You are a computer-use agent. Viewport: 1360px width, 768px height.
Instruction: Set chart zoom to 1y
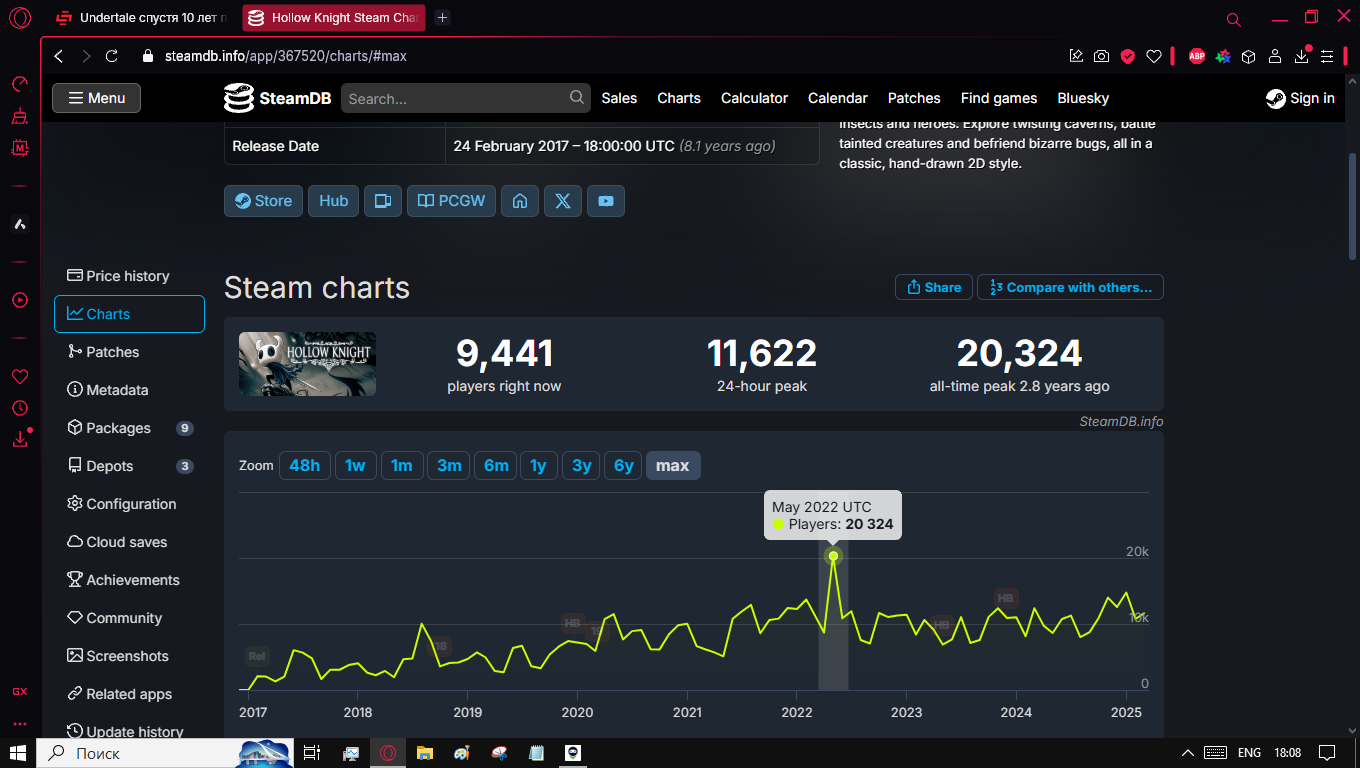pyautogui.click(x=538, y=466)
